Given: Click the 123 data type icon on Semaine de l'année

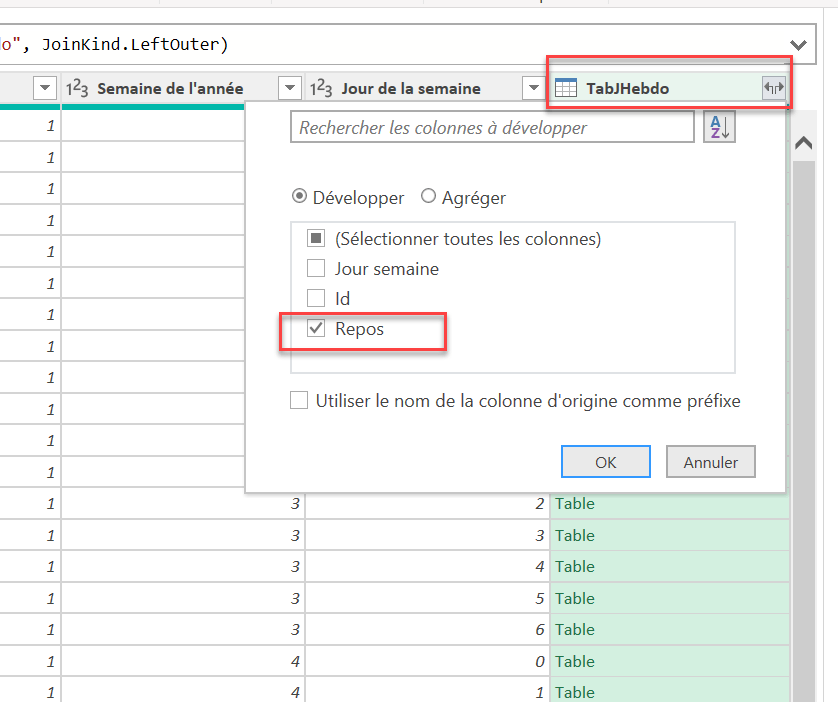Looking at the screenshot, I should [x=77, y=88].
